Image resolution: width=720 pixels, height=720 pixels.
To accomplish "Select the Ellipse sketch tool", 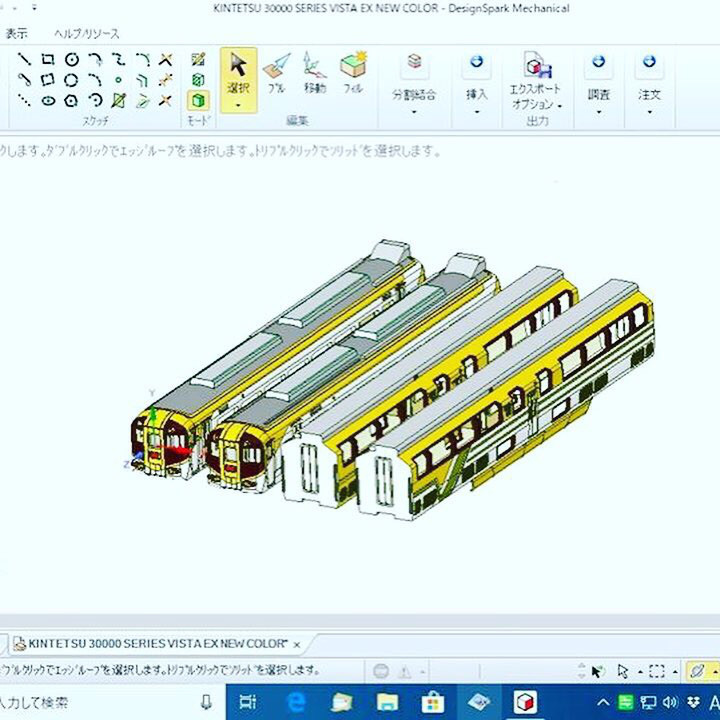I will [x=48, y=101].
